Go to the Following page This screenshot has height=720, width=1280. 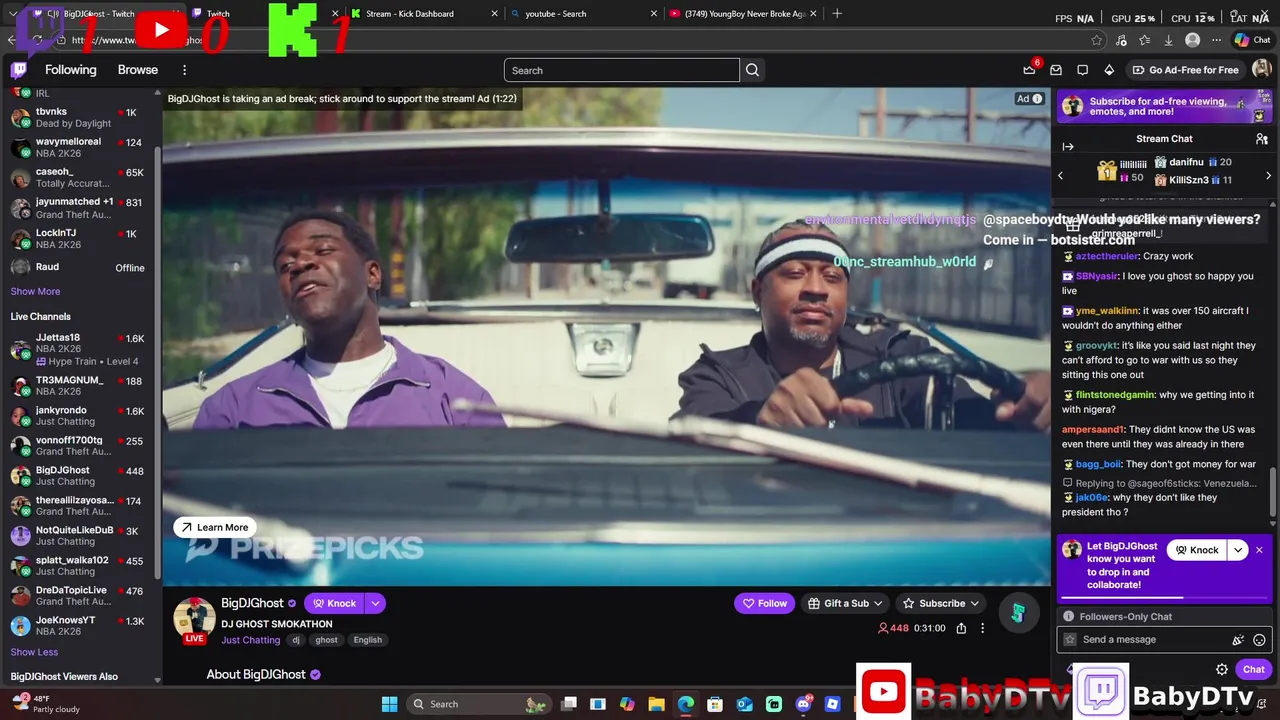(x=71, y=70)
